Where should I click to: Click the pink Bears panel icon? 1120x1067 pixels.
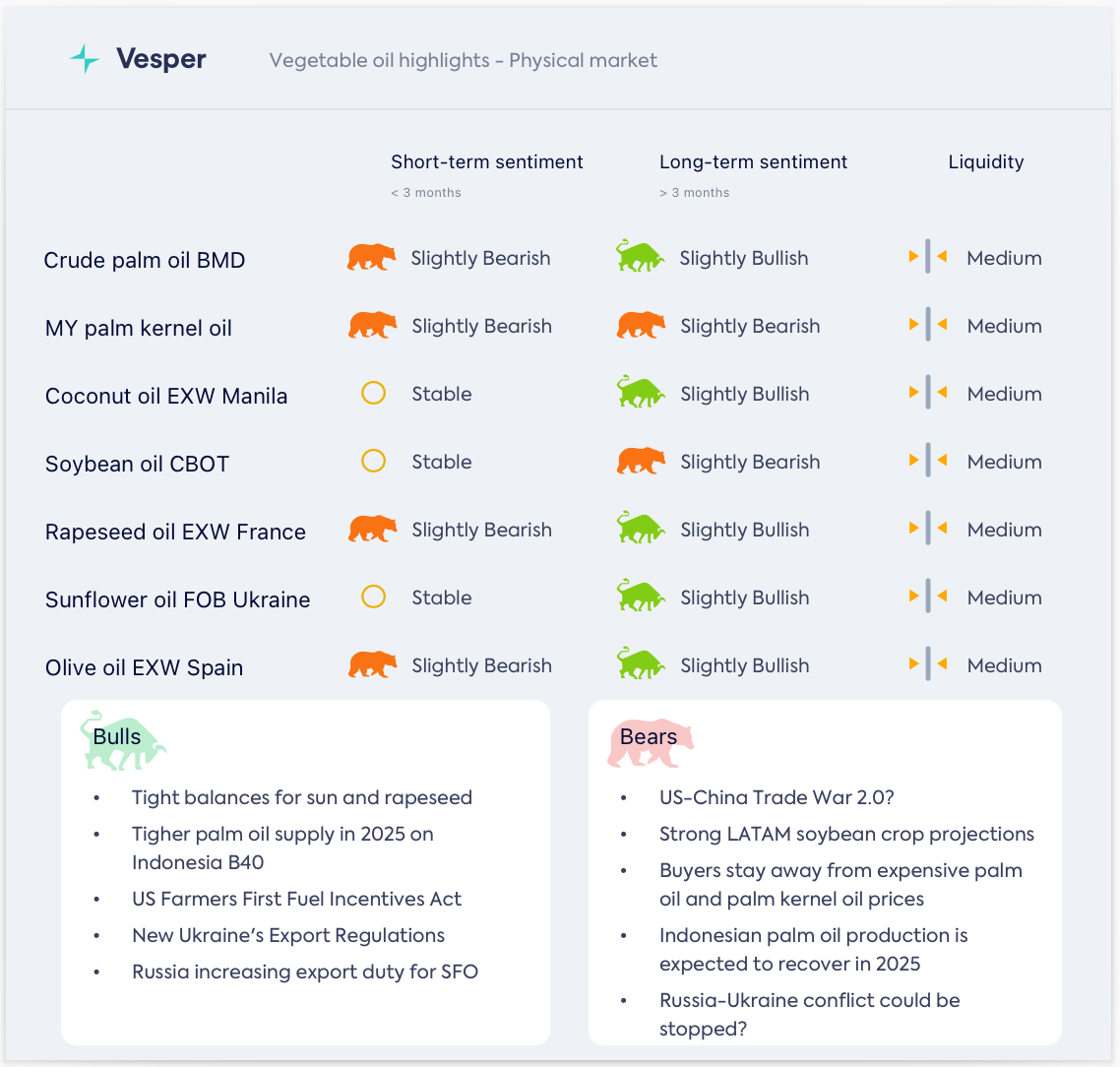[650, 742]
